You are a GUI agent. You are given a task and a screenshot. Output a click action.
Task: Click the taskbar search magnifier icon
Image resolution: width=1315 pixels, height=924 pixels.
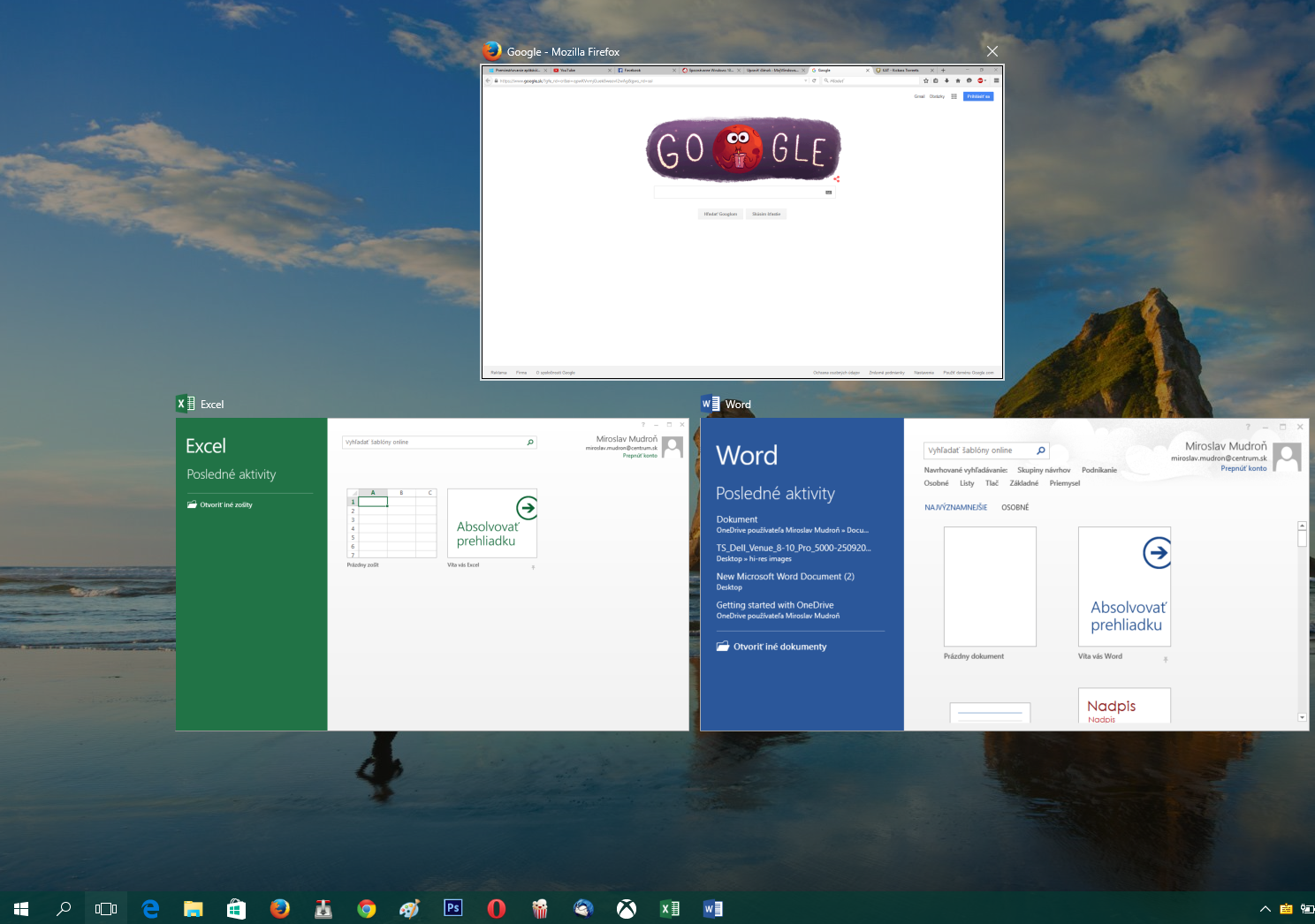(x=64, y=908)
